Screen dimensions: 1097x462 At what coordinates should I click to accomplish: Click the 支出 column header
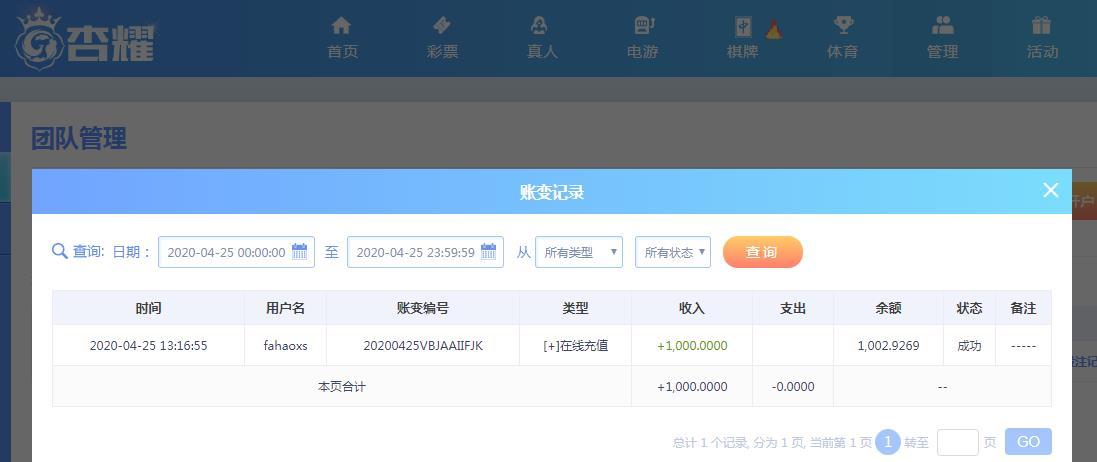point(793,308)
